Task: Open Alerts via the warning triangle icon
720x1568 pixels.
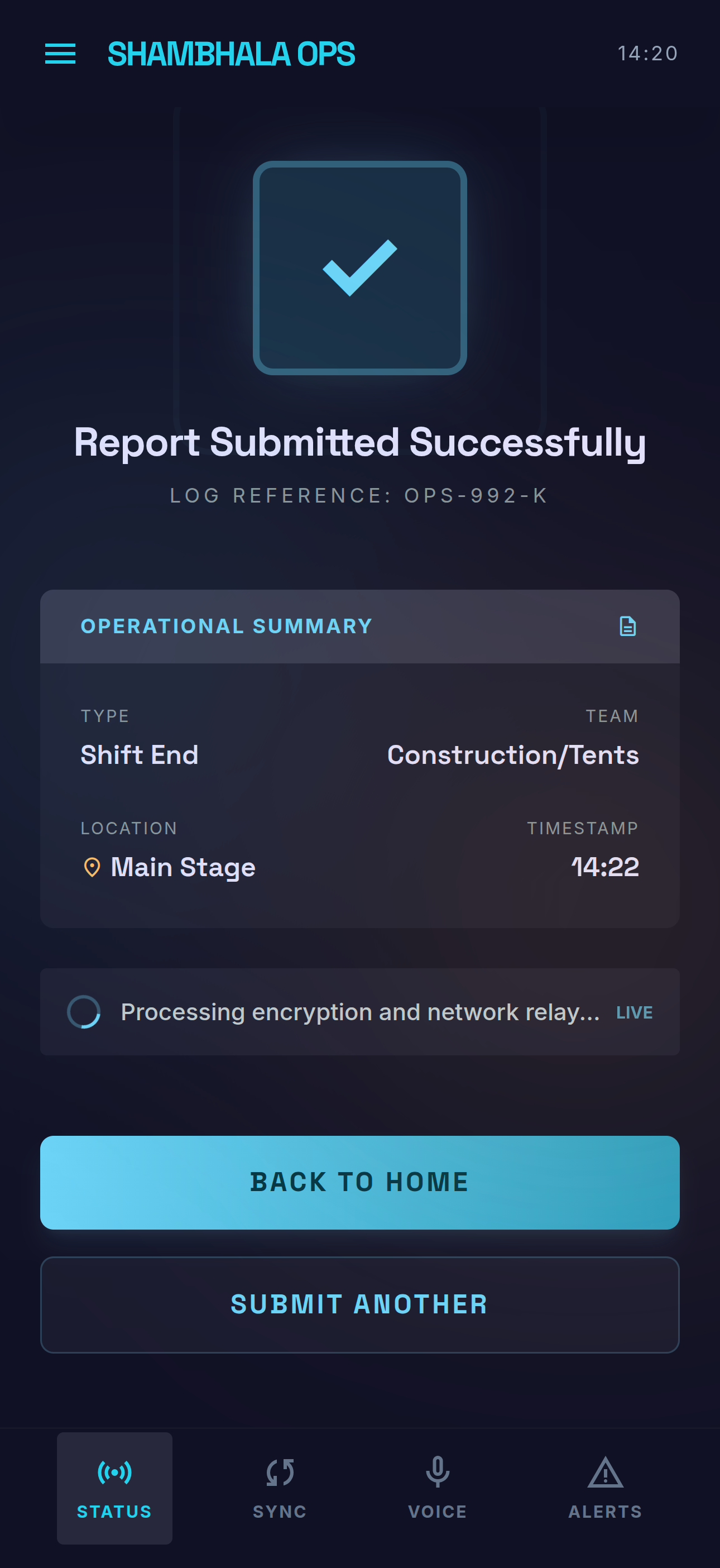Action: pos(603,1472)
